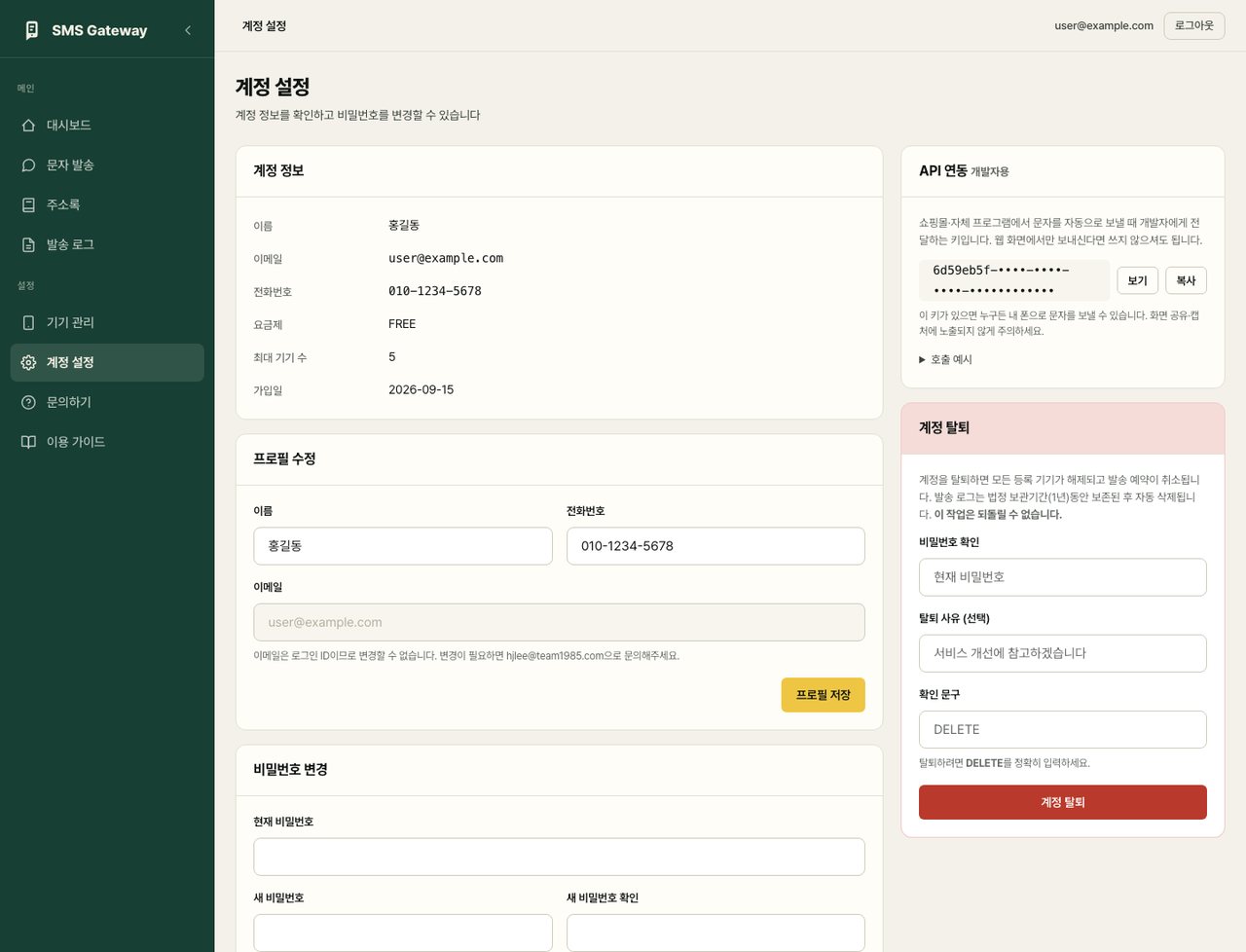Screen dimensions: 1246x952
Task: Open the 주소록 menu item
Action: click(107, 204)
